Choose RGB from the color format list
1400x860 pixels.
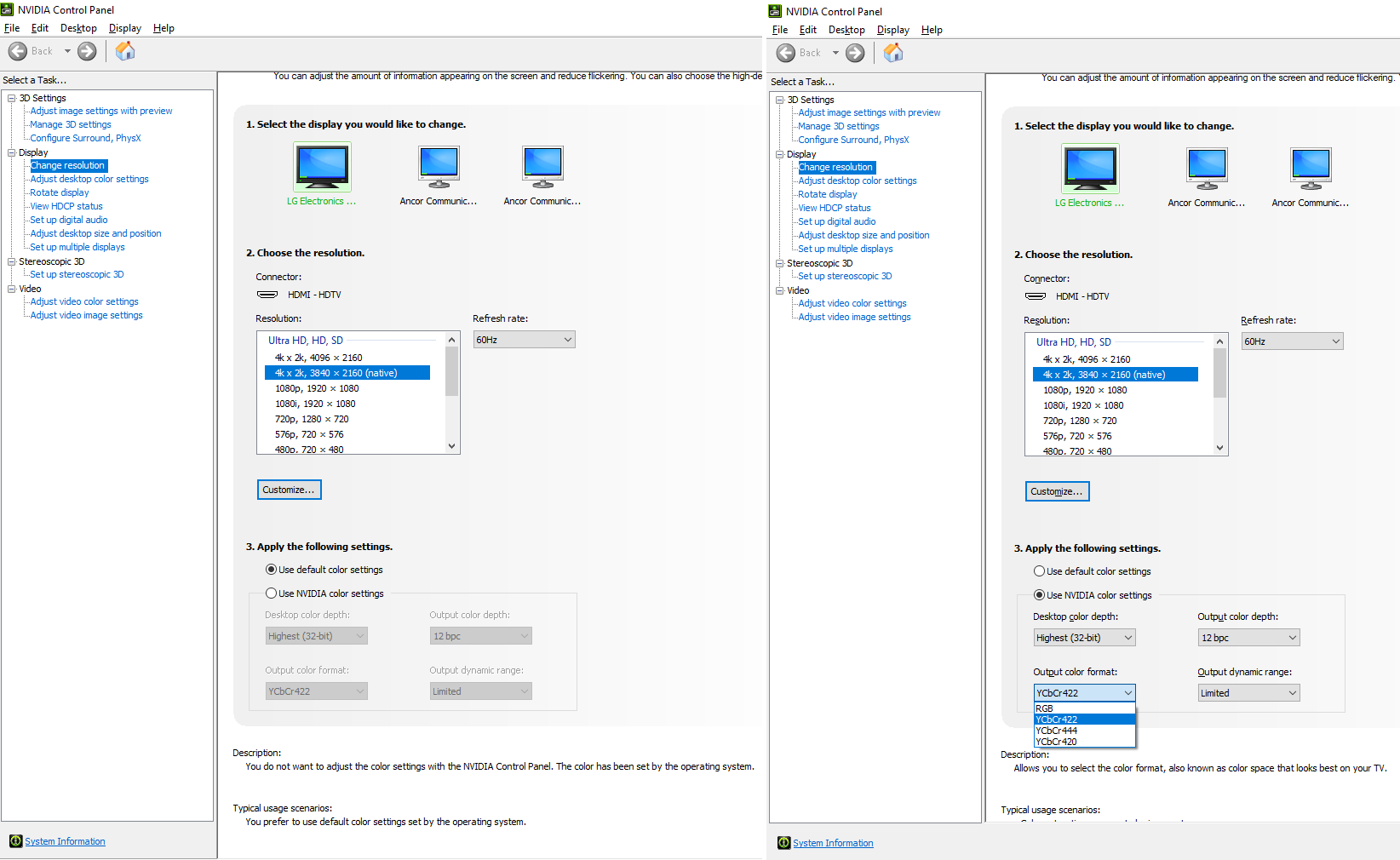tap(1085, 708)
